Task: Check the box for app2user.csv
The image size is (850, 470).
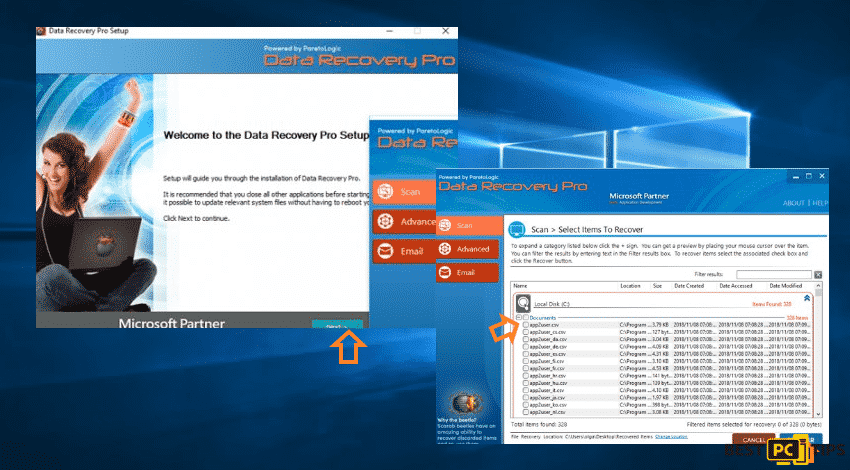Action: [526, 325]
